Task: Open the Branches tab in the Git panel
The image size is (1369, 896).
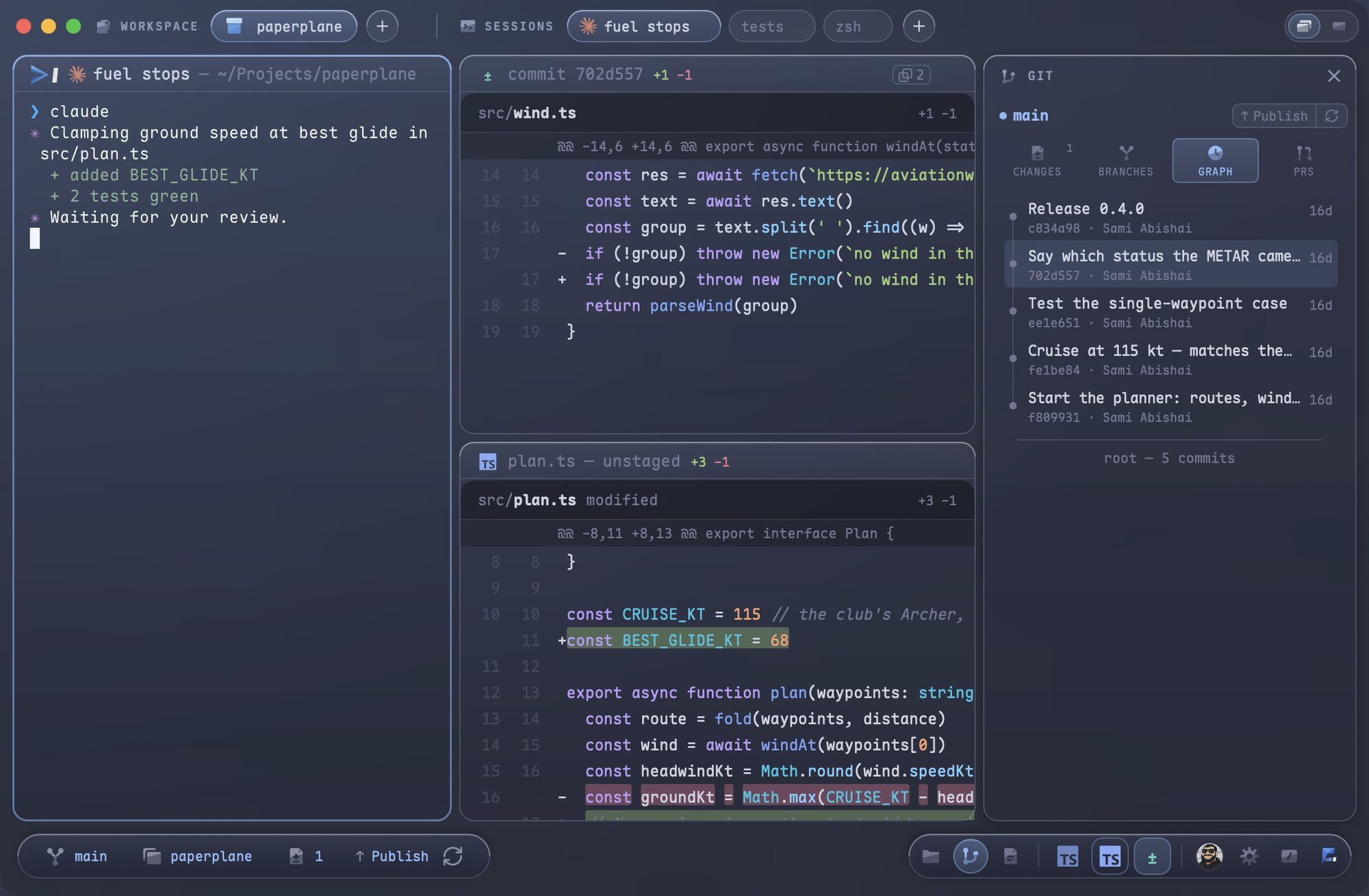Action: pos(1125,161)
